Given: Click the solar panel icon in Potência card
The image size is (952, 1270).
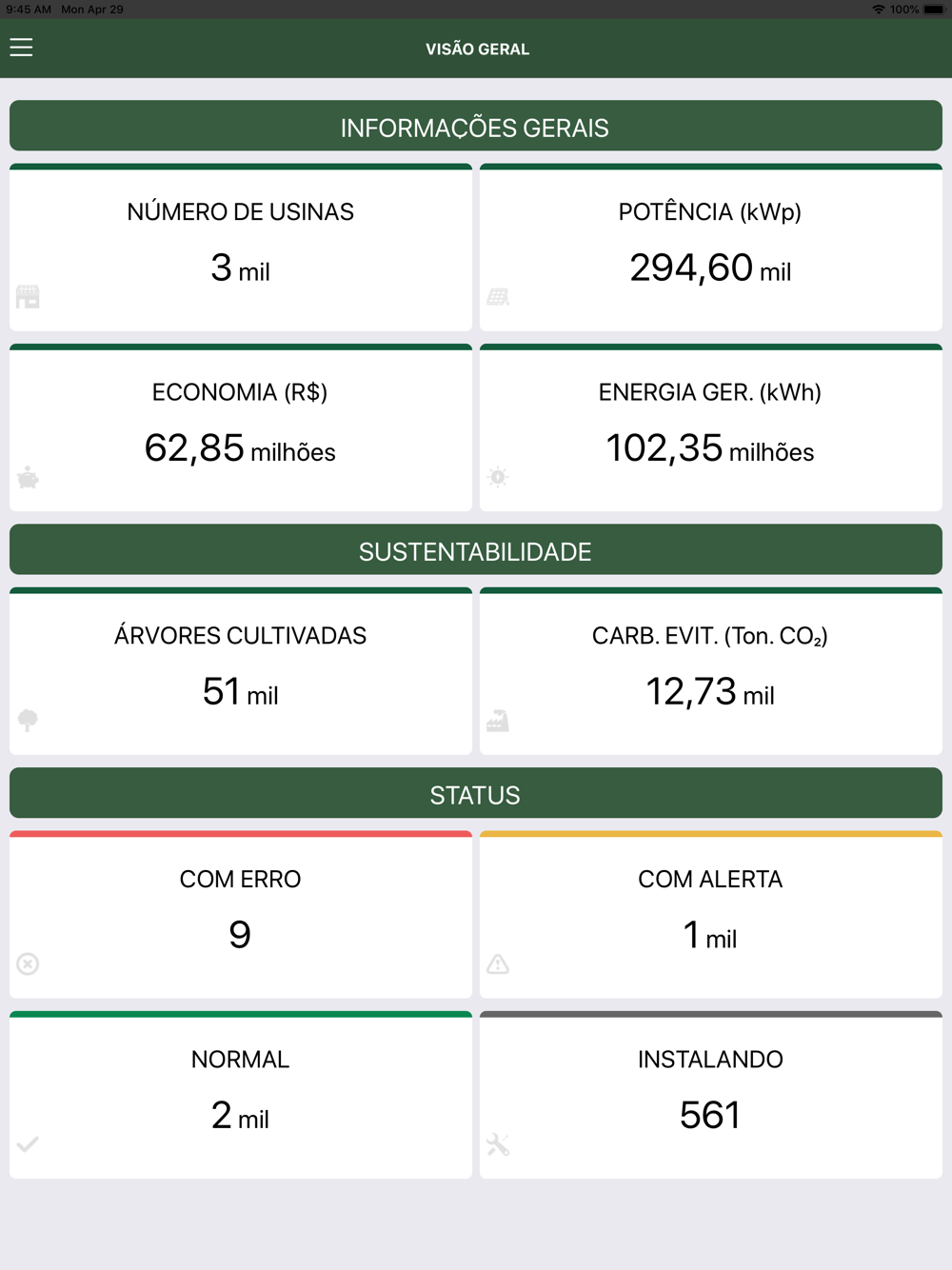Looking at the screenshot, I should pyautogui.click(x=498, y=297).
